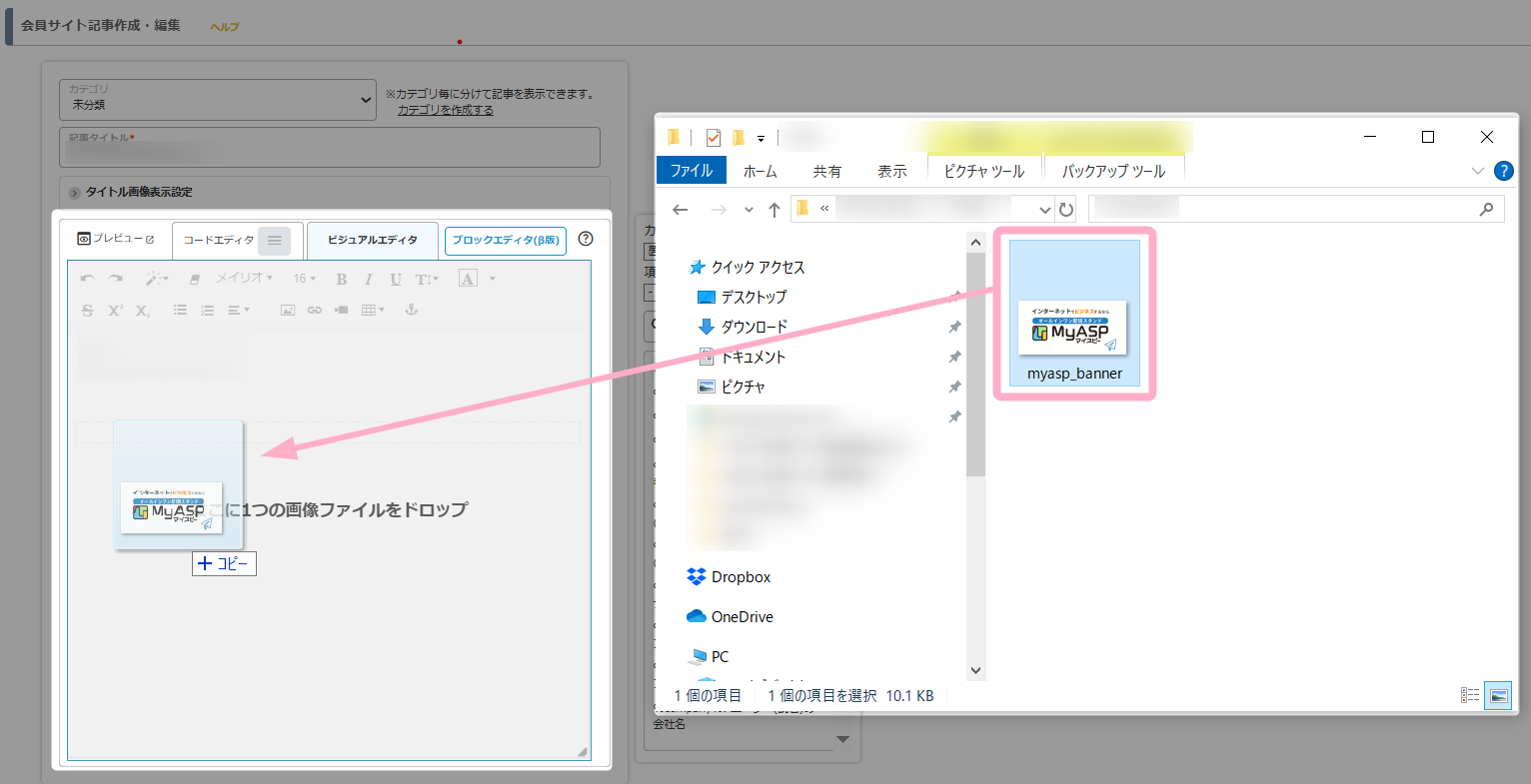Screen dimensions: 1531x784
Task: Open the font family メイリオ dropdown
Action: tap(245, 279)
